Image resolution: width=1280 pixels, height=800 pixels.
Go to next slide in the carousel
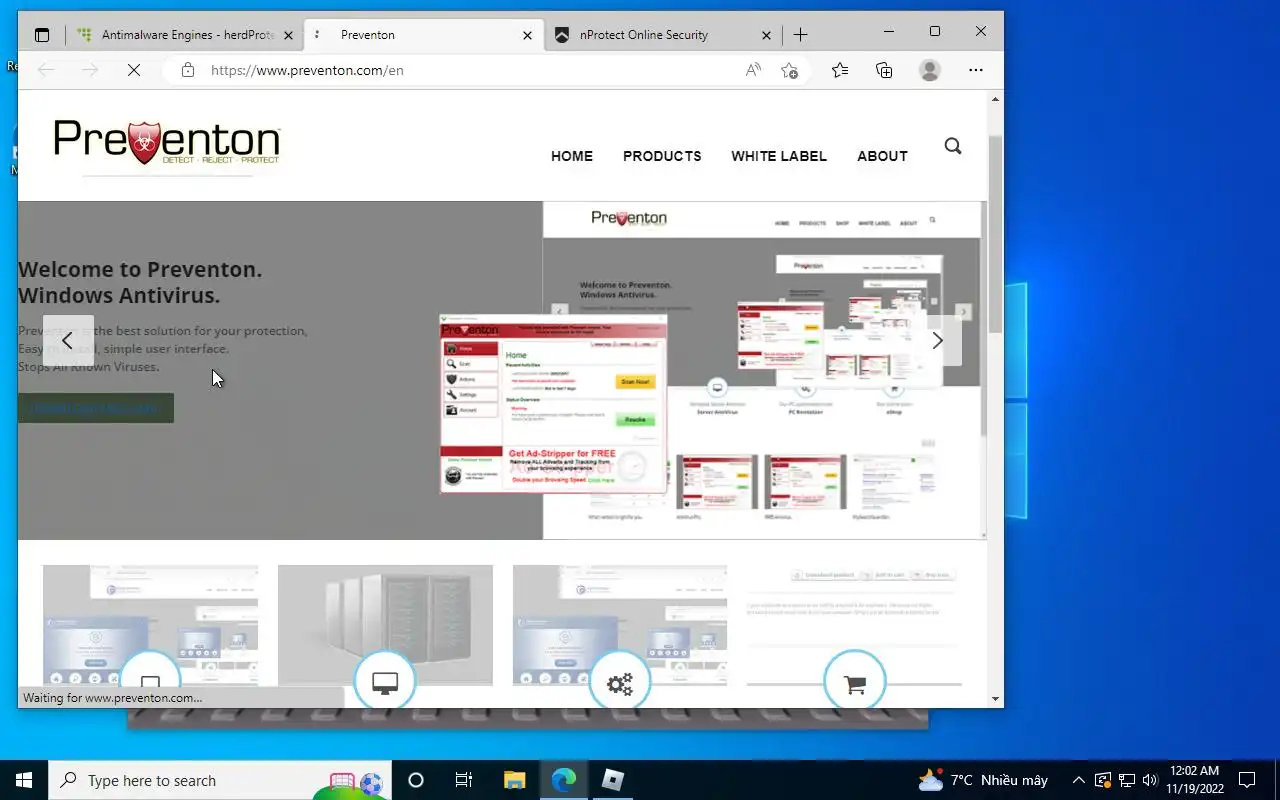tap(937, 341)
